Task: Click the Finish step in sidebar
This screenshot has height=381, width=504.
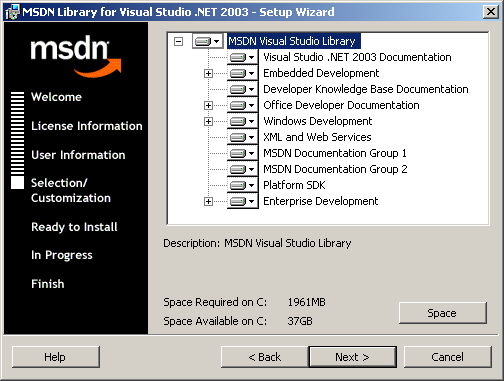Action: pyautogui.click(x=48, y=284)
